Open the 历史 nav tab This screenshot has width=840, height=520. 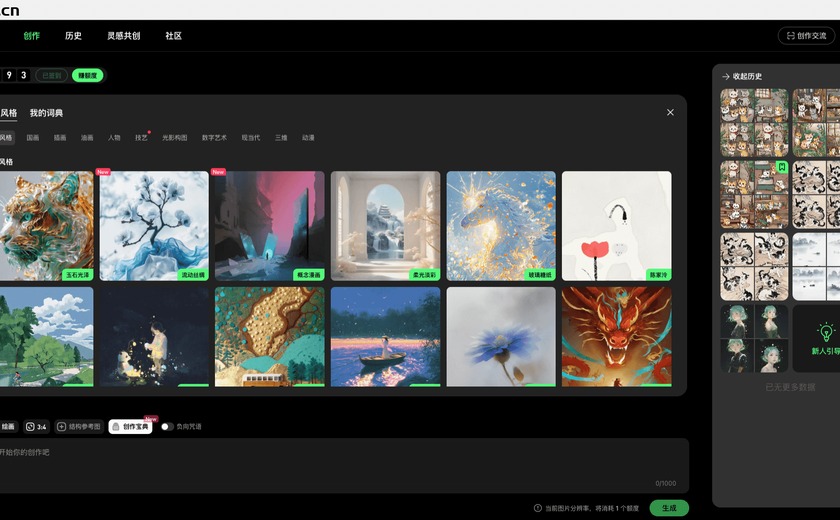[73, 36]
